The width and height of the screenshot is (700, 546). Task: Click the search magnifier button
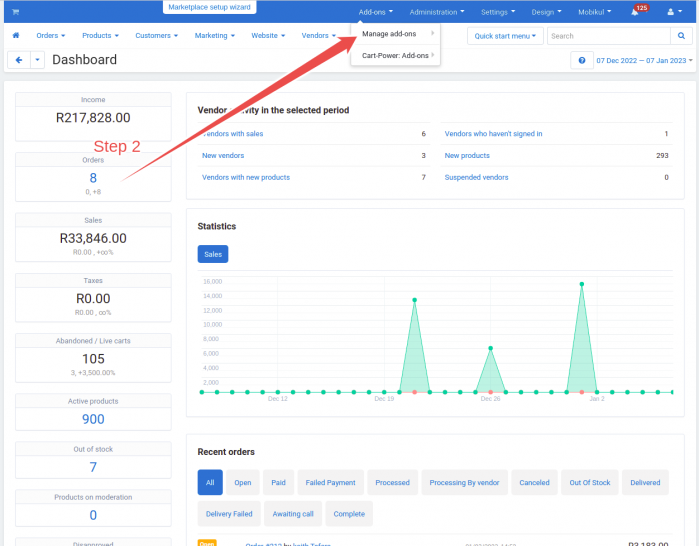(681, 36)
